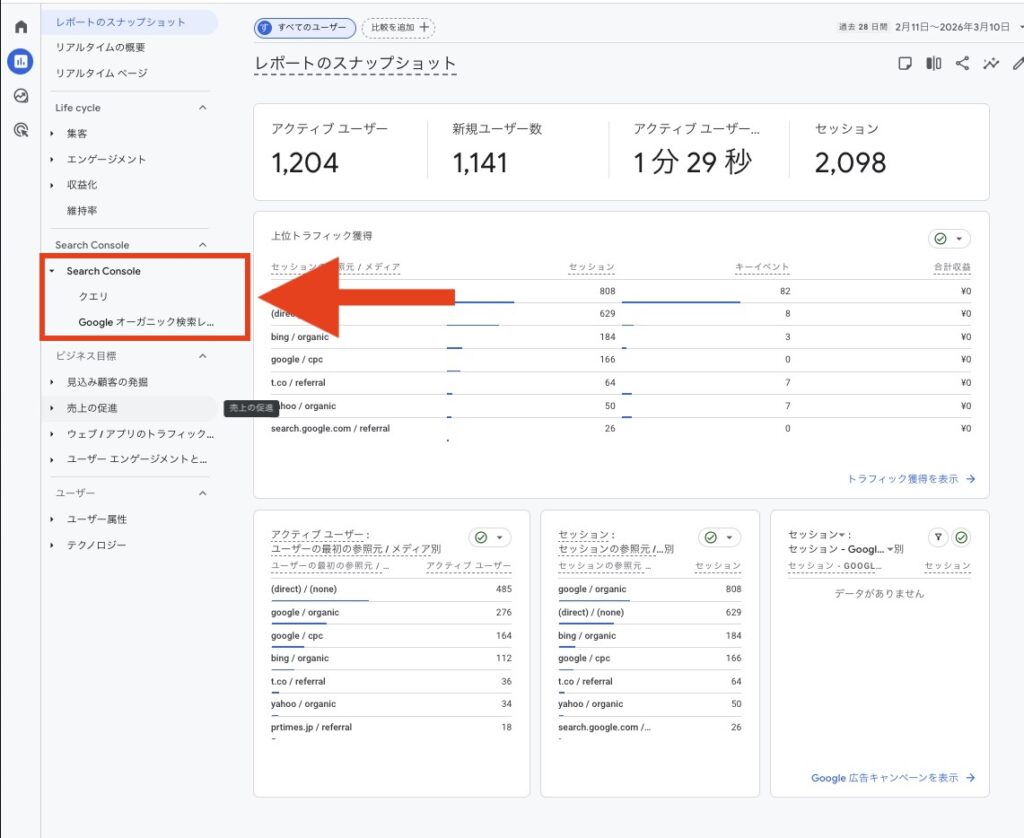This screenshot has width=1024, height=838.
Task: Click the share report icon
Action: coord(962,64)
